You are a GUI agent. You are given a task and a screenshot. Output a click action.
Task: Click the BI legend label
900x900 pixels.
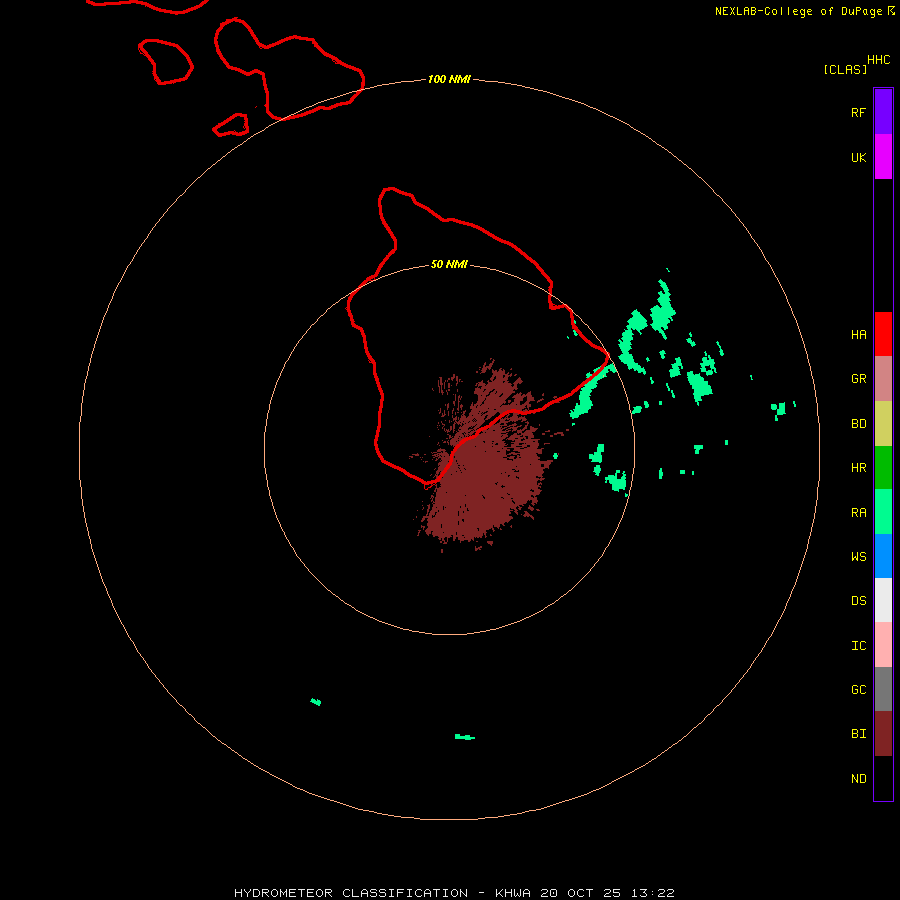tap(858, 734)
